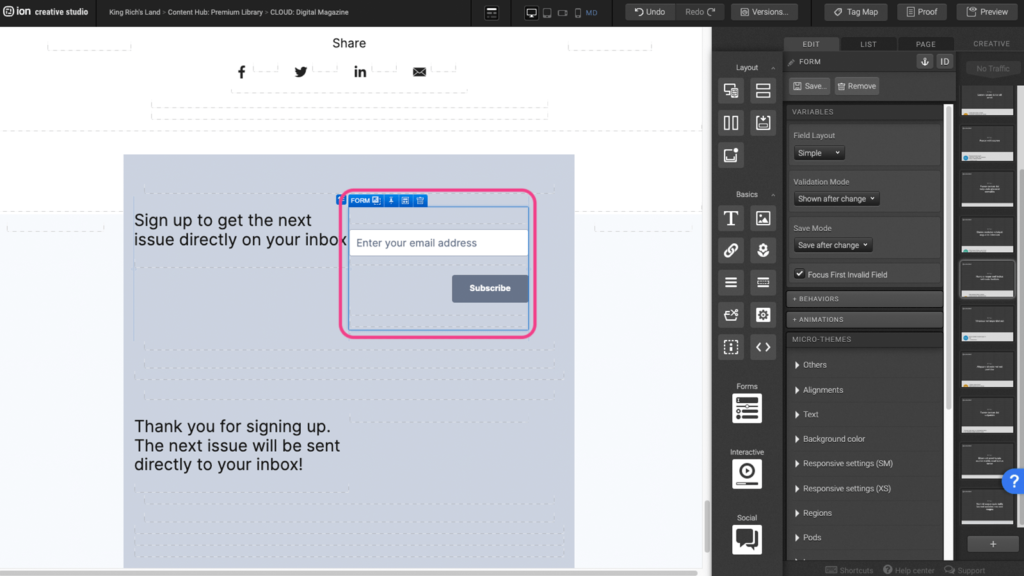Switch to the LIST tab
This screenshot has width=1024, height=576.
pyautogui.click(x=868, y=44)
